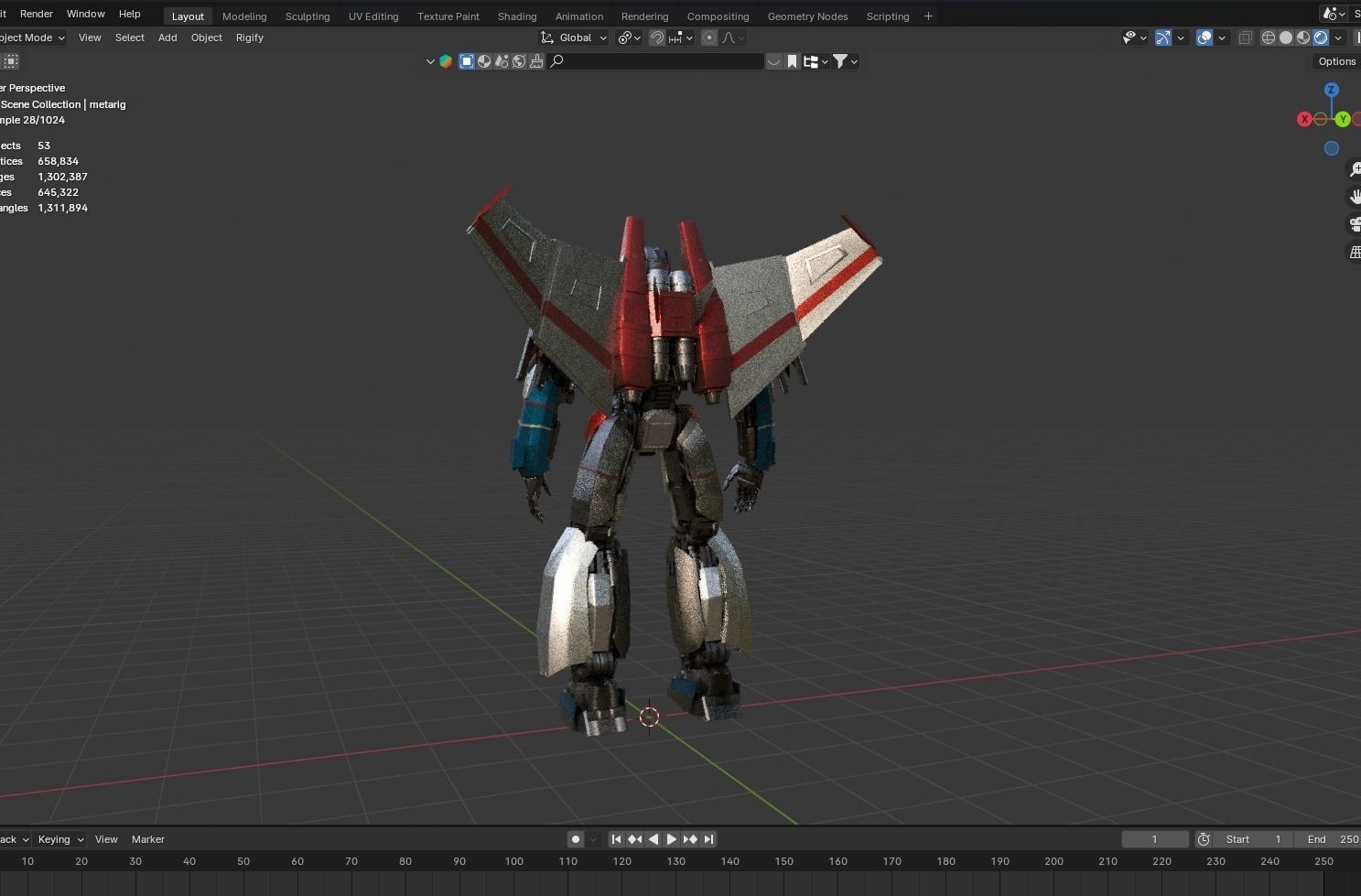Open the Rigify menu
1361x896 pixels.
tap(250, 38)
